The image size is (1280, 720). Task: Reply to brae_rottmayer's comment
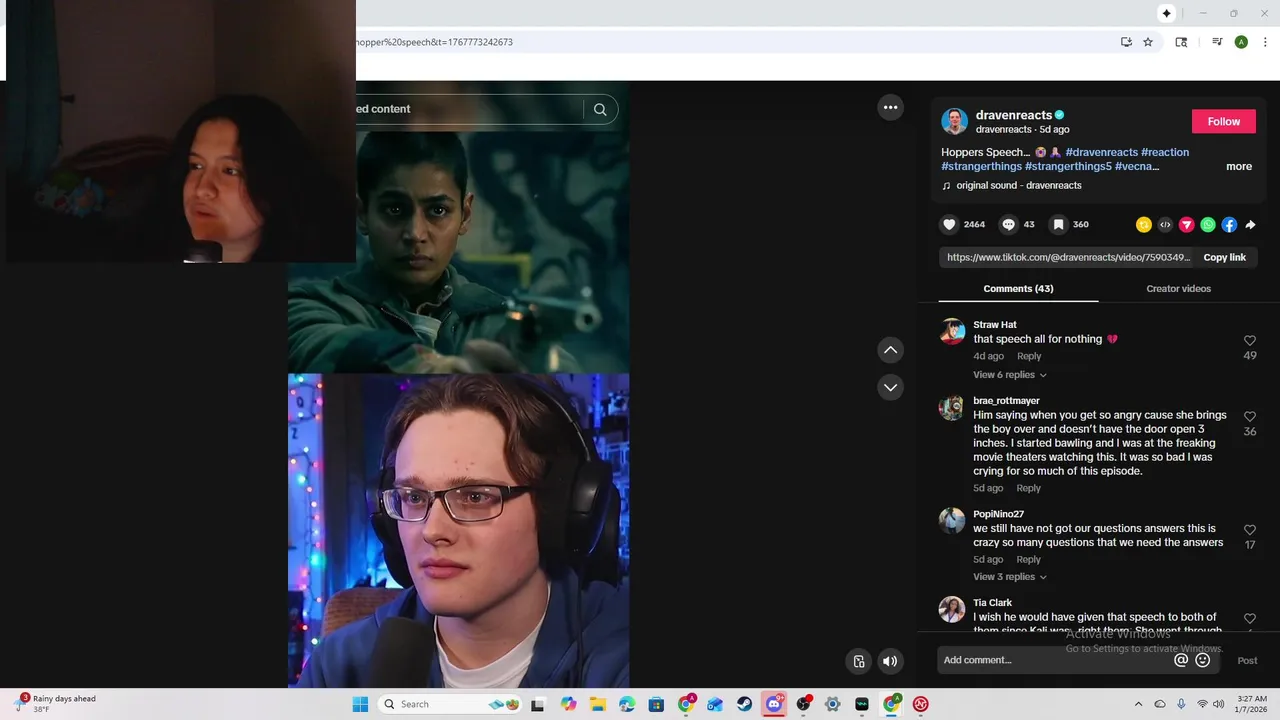(1029, 489)
